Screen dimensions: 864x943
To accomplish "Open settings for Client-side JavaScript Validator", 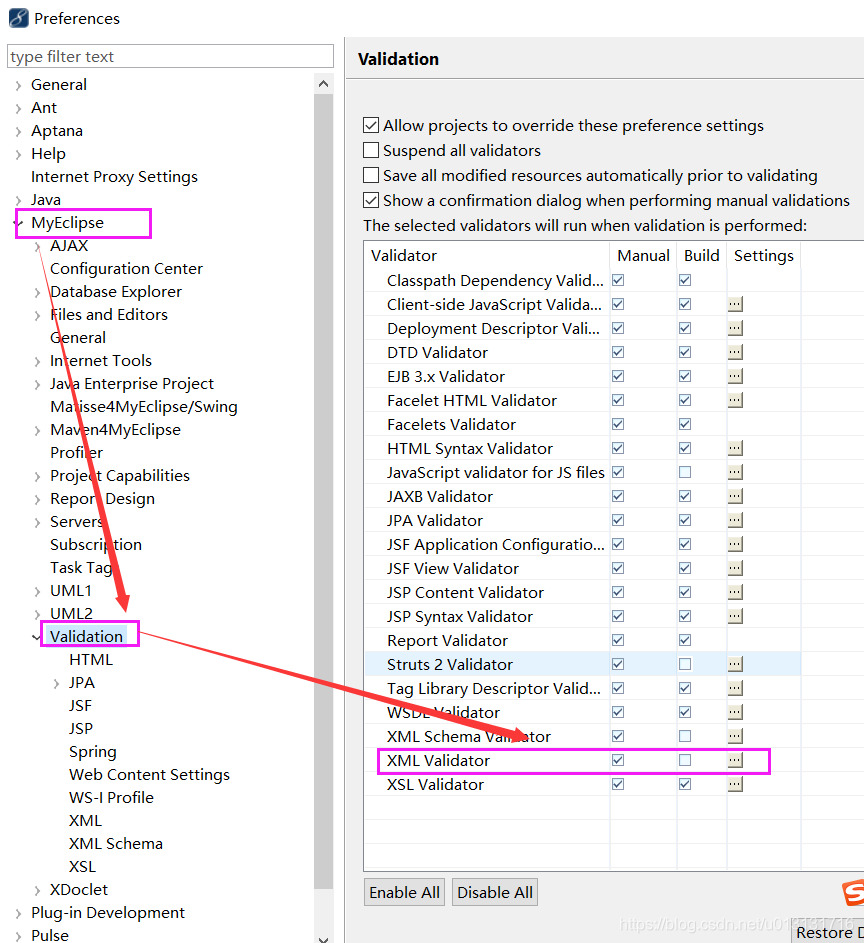I will click(x=735, y=304).
